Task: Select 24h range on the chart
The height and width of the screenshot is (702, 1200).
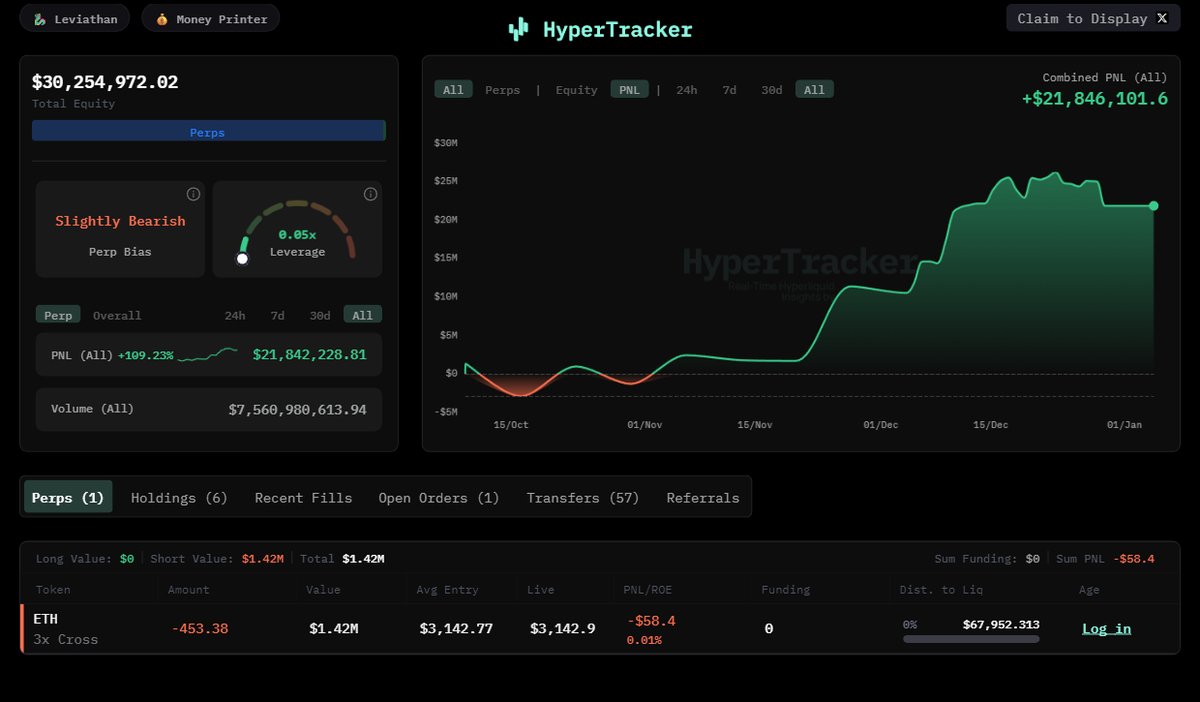Action: pos(686,90)
